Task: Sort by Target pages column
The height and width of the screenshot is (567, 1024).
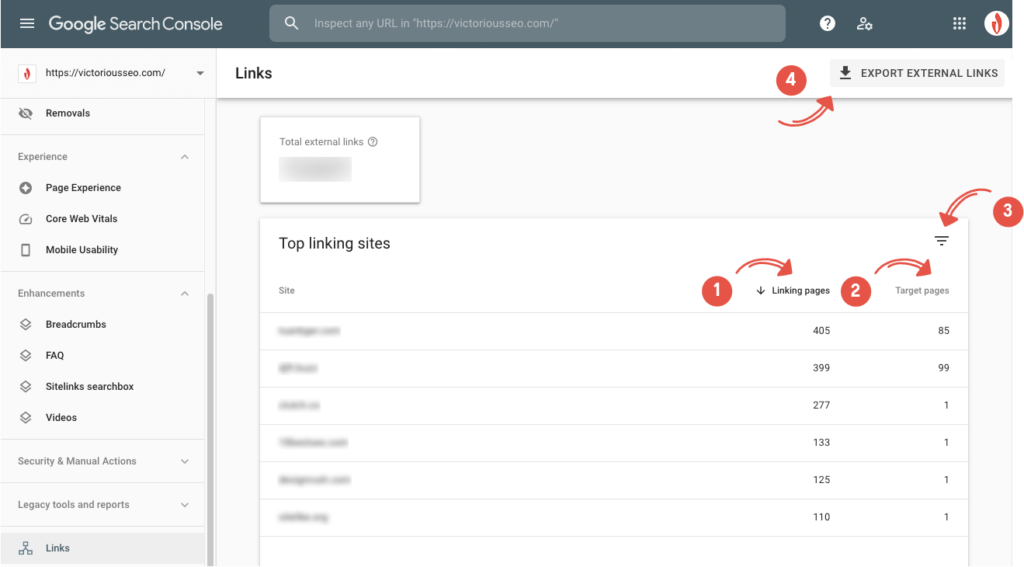Action: tap(922, 291)
